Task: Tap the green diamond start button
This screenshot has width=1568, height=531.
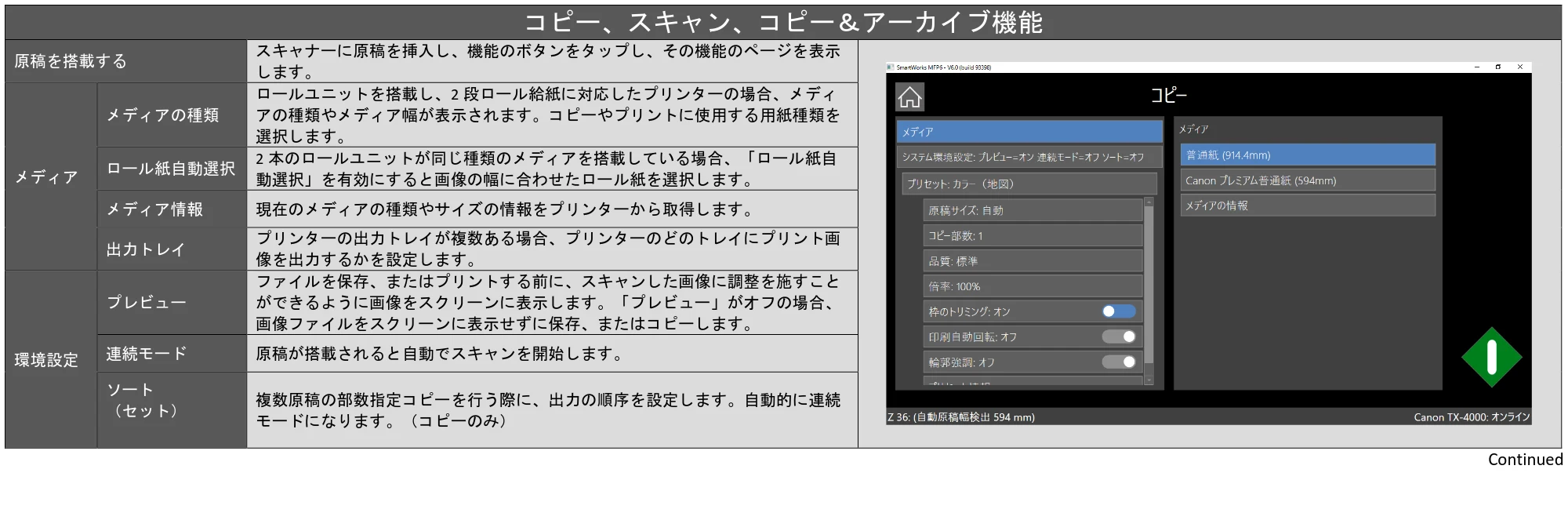Action: click(x=1491, y=358)
